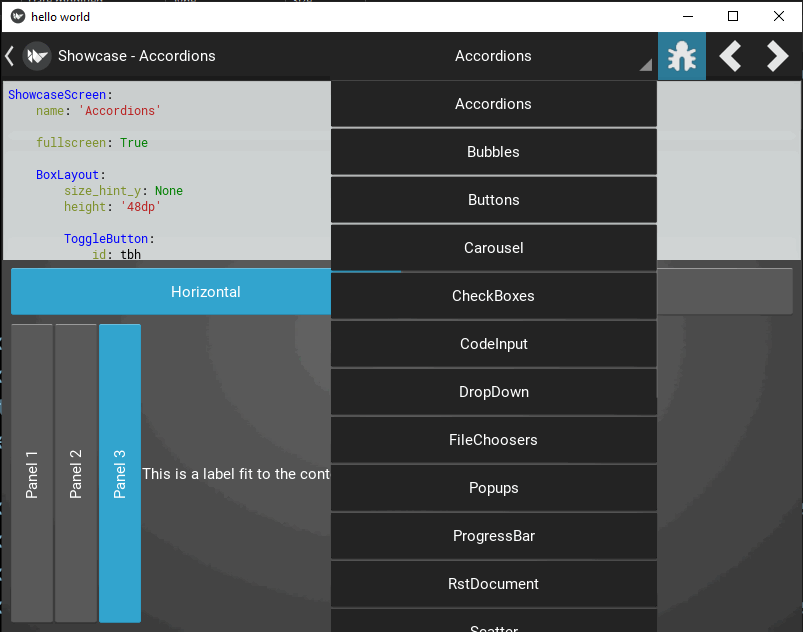Collapse accordion Panel 3
Viewport: 803px width, 632px height.
click(120, 473)
